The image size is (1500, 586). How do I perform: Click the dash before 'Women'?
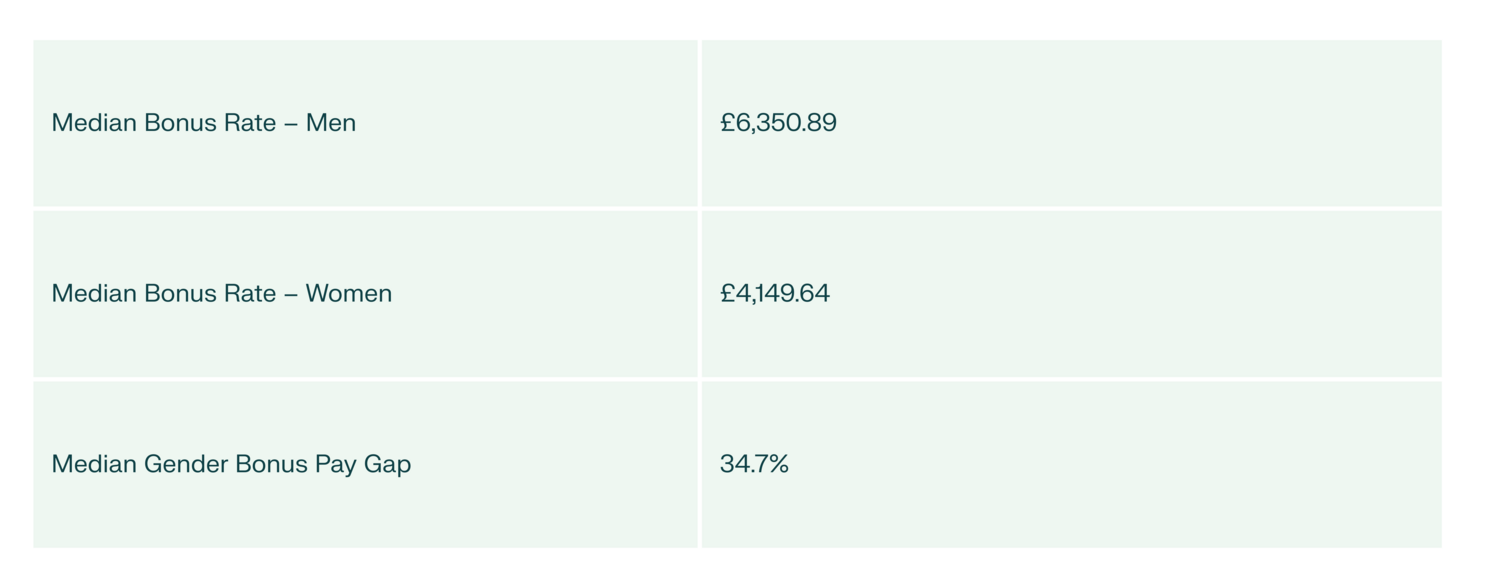click(x=291, y=294)
